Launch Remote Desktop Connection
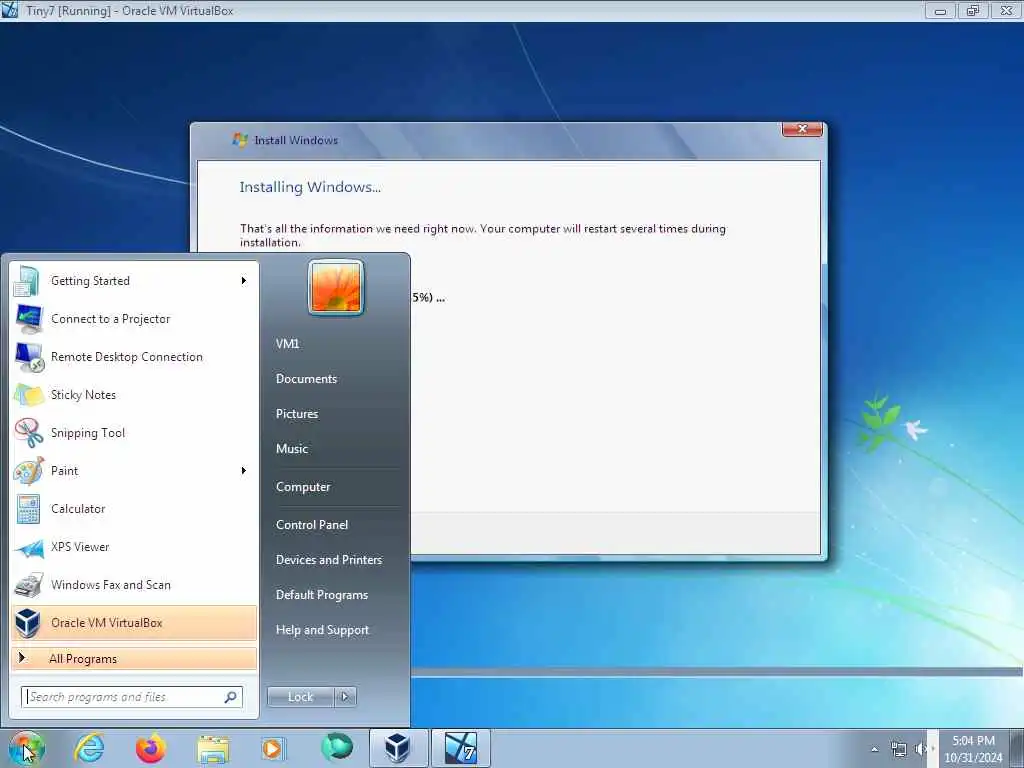 (x=134, y=357)
